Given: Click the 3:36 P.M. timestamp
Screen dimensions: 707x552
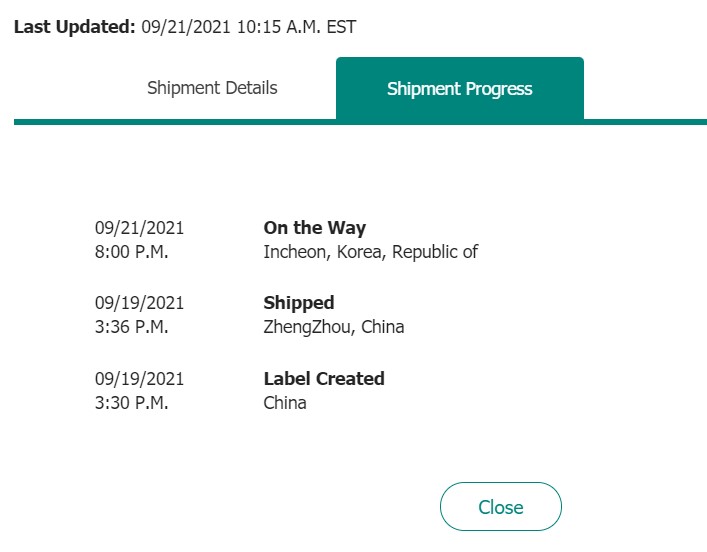Looking at the screenshot, I should click(131, 327).
